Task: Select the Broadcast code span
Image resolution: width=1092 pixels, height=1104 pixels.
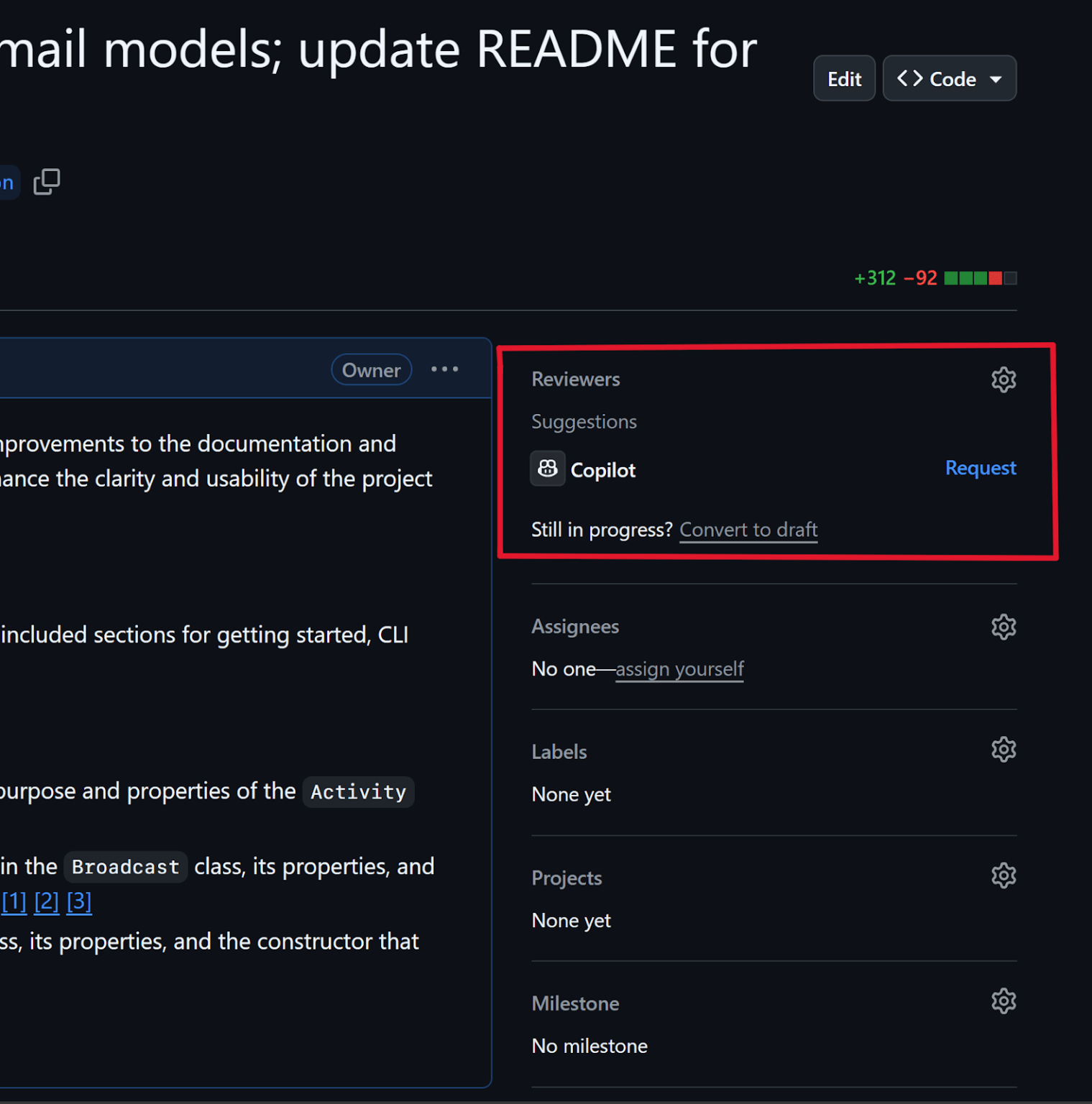Action: (125, 867)
